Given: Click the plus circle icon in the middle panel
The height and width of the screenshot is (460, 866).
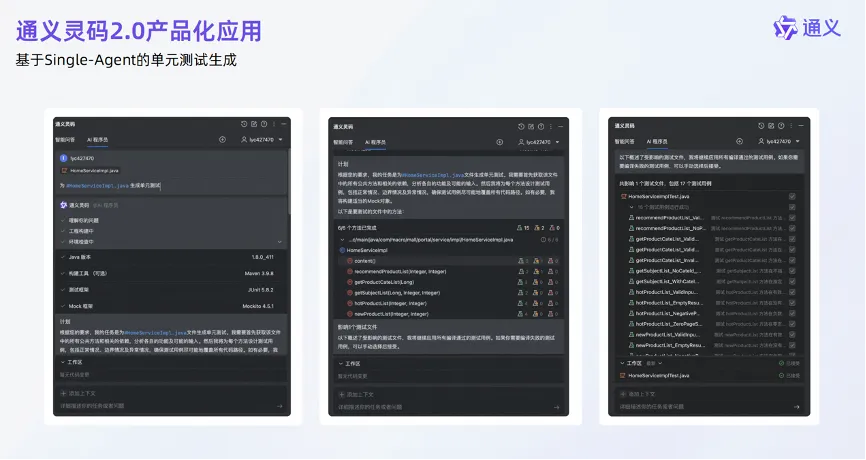Looking at the screenshot, I should (x=499, y=142).
